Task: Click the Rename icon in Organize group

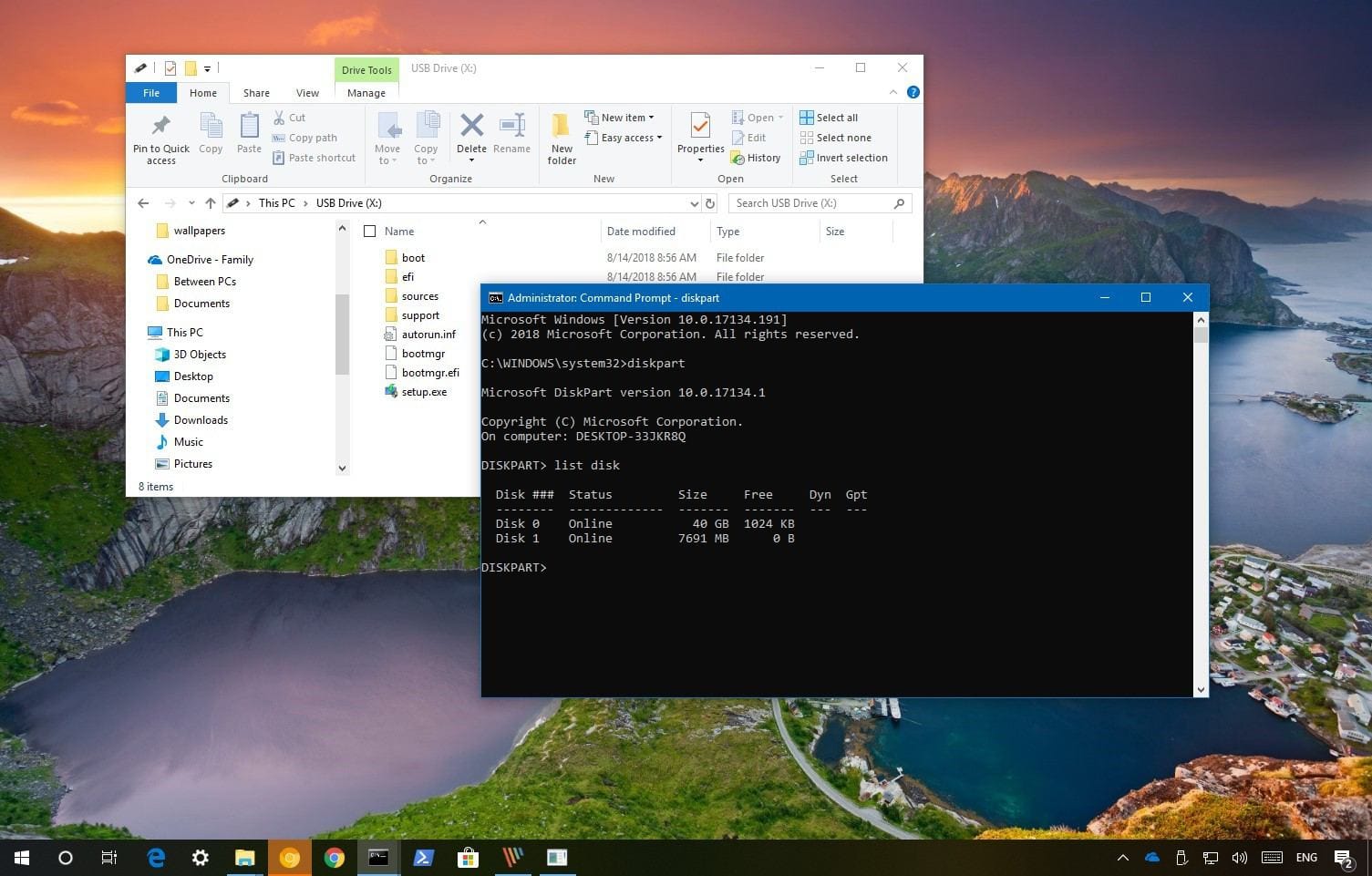Action: point(511,125)
